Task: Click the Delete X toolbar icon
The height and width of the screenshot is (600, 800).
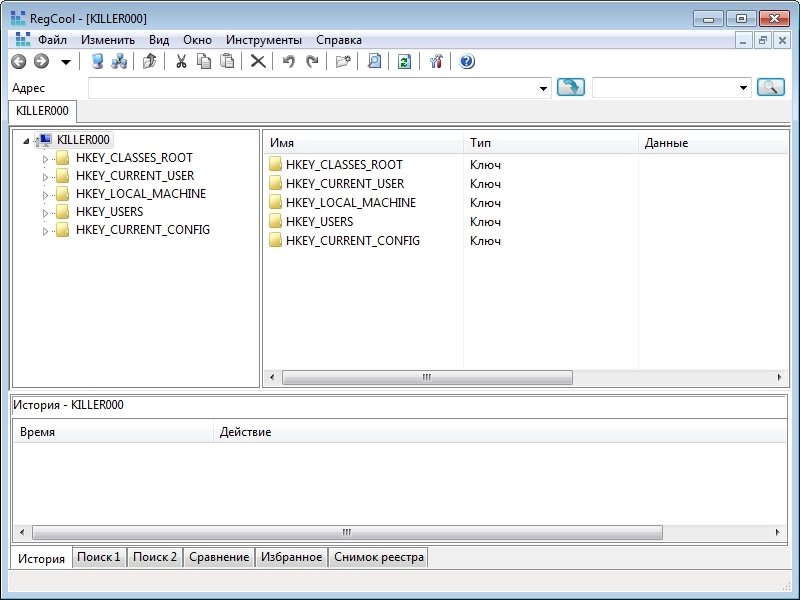Action: pos(258,62)
